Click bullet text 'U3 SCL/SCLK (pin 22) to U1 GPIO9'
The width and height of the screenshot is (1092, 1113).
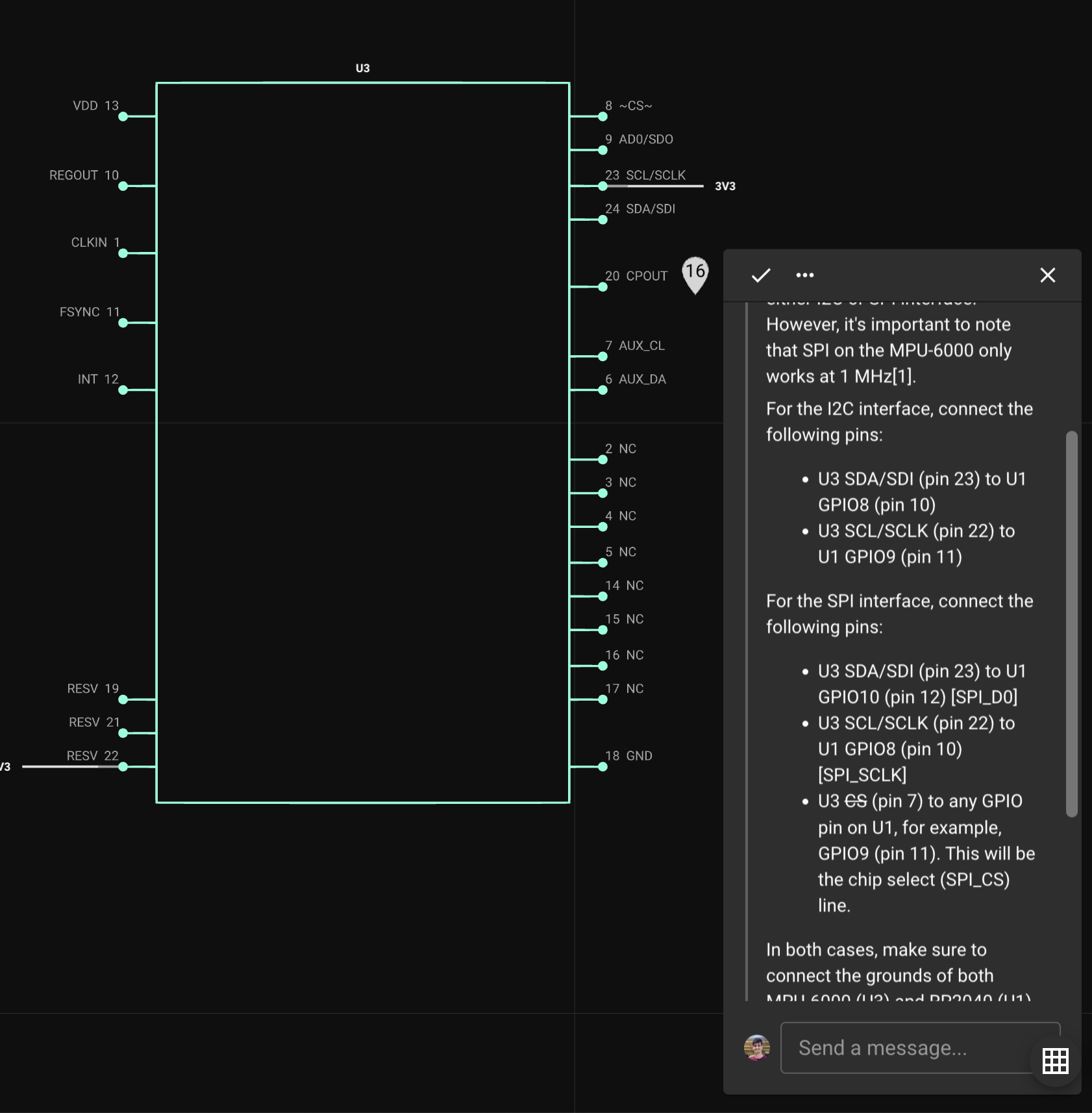click(x=916, y=544)
